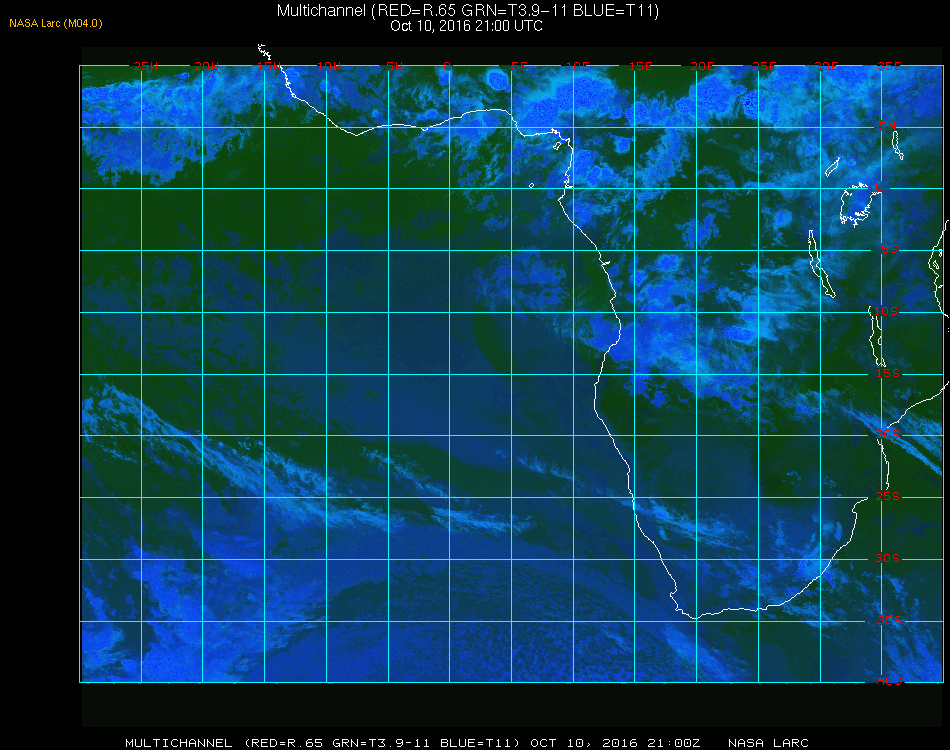
Task: Click the 20E longitude label
Action: point(702,66)
